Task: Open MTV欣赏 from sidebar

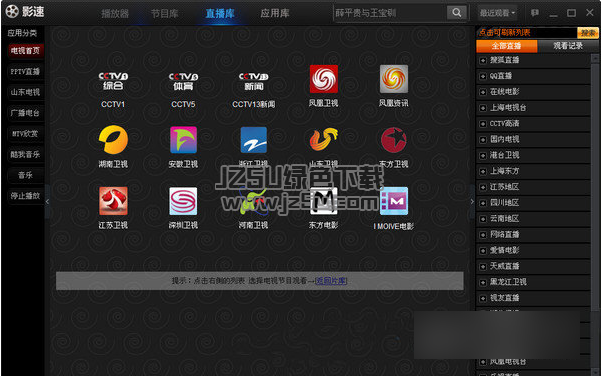Action: [x=25, y=133]
